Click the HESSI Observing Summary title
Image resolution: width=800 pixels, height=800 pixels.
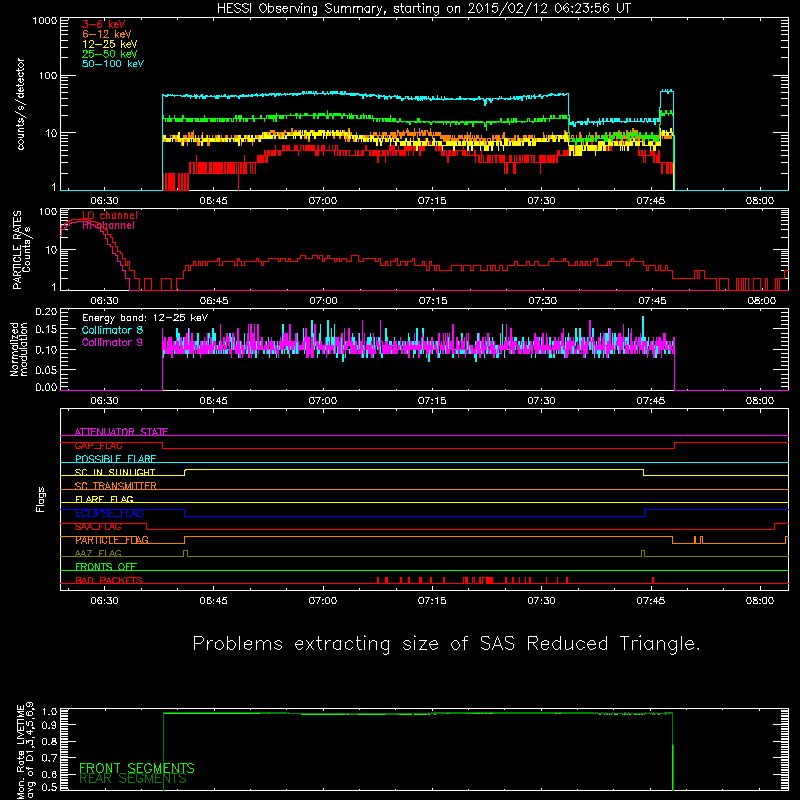tap(424, 9)
